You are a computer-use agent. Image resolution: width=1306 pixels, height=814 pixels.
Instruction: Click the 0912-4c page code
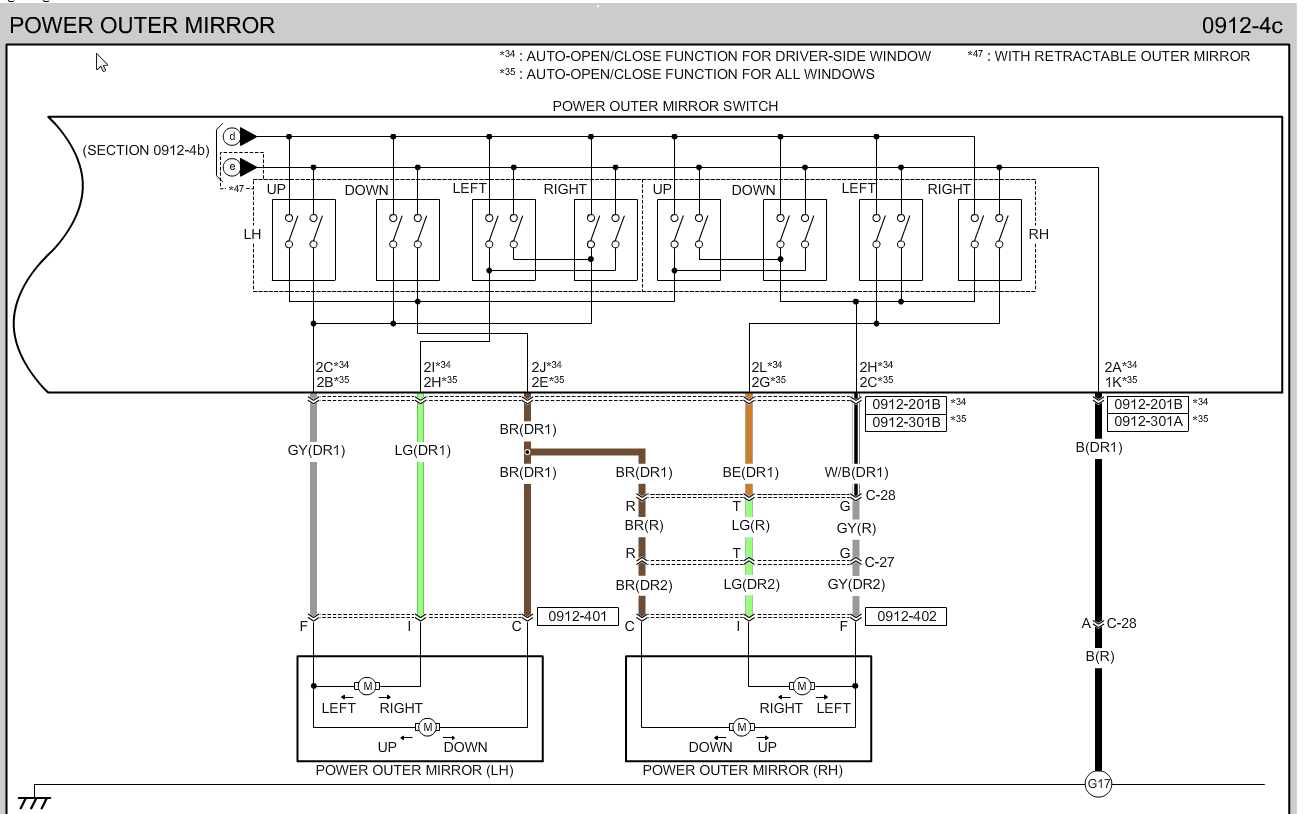1242,26
